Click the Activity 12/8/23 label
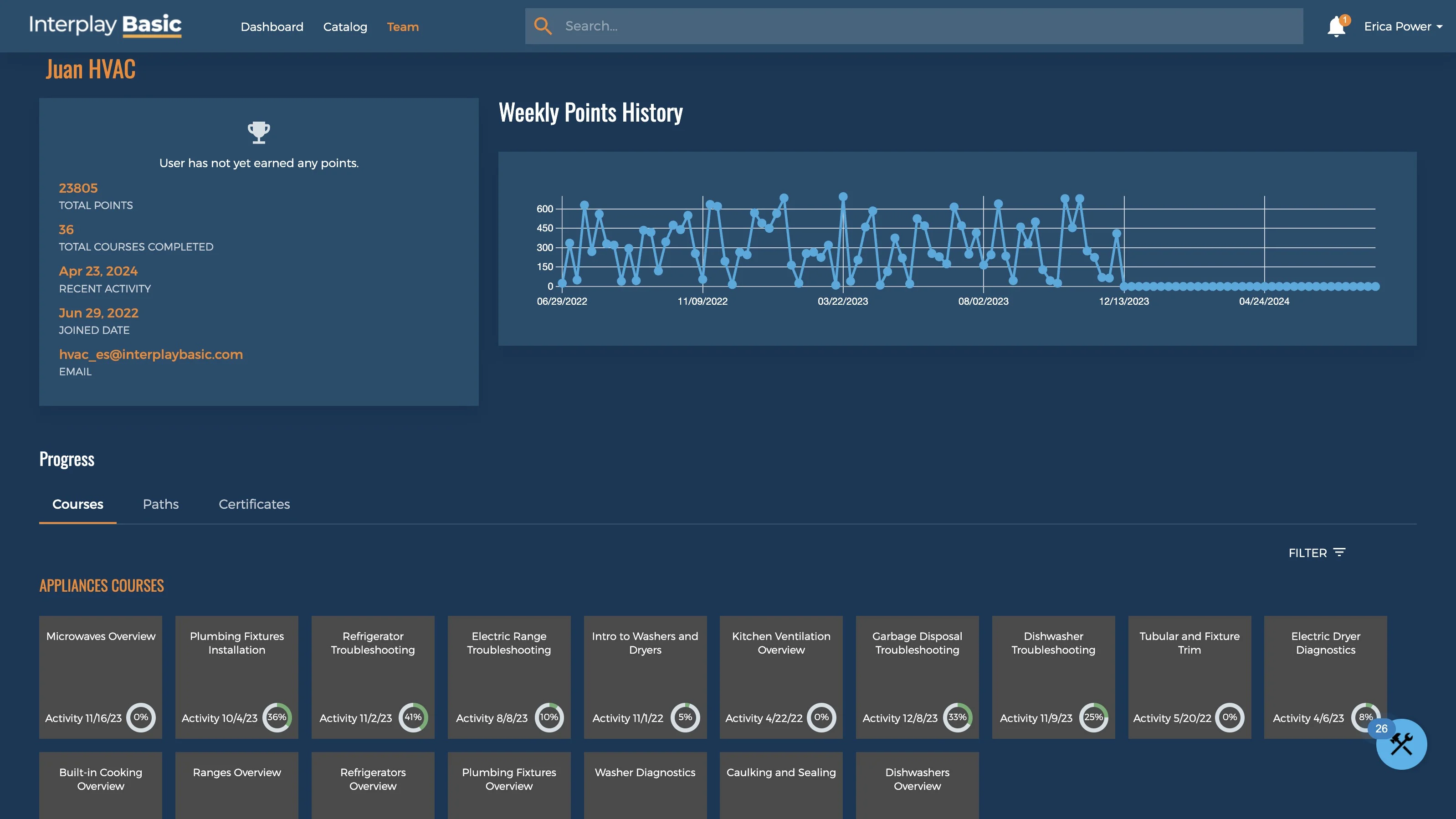Screen dimensions: 1456x819 (900, 718)
